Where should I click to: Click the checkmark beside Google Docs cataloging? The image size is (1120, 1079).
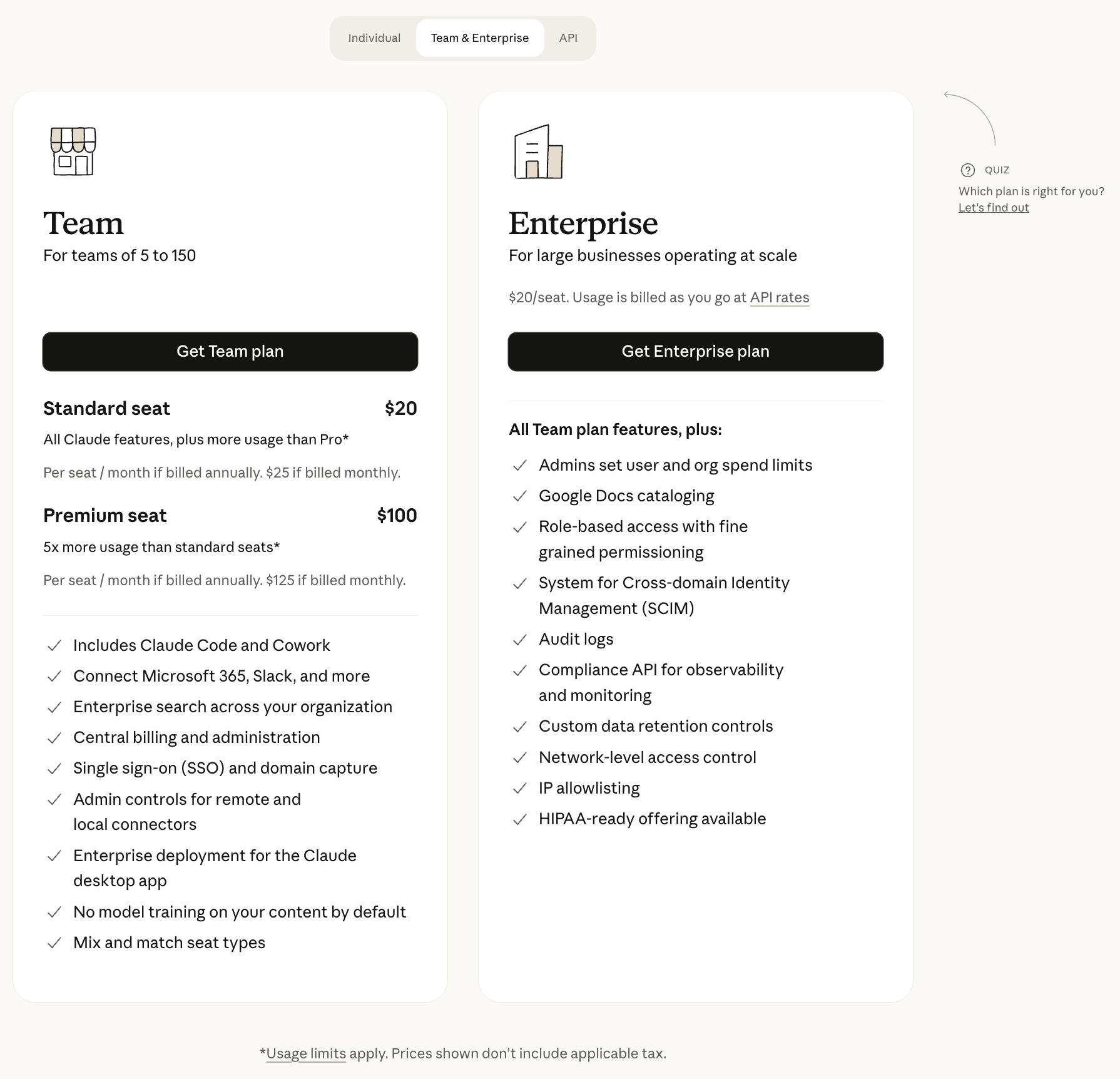[520, 496]
